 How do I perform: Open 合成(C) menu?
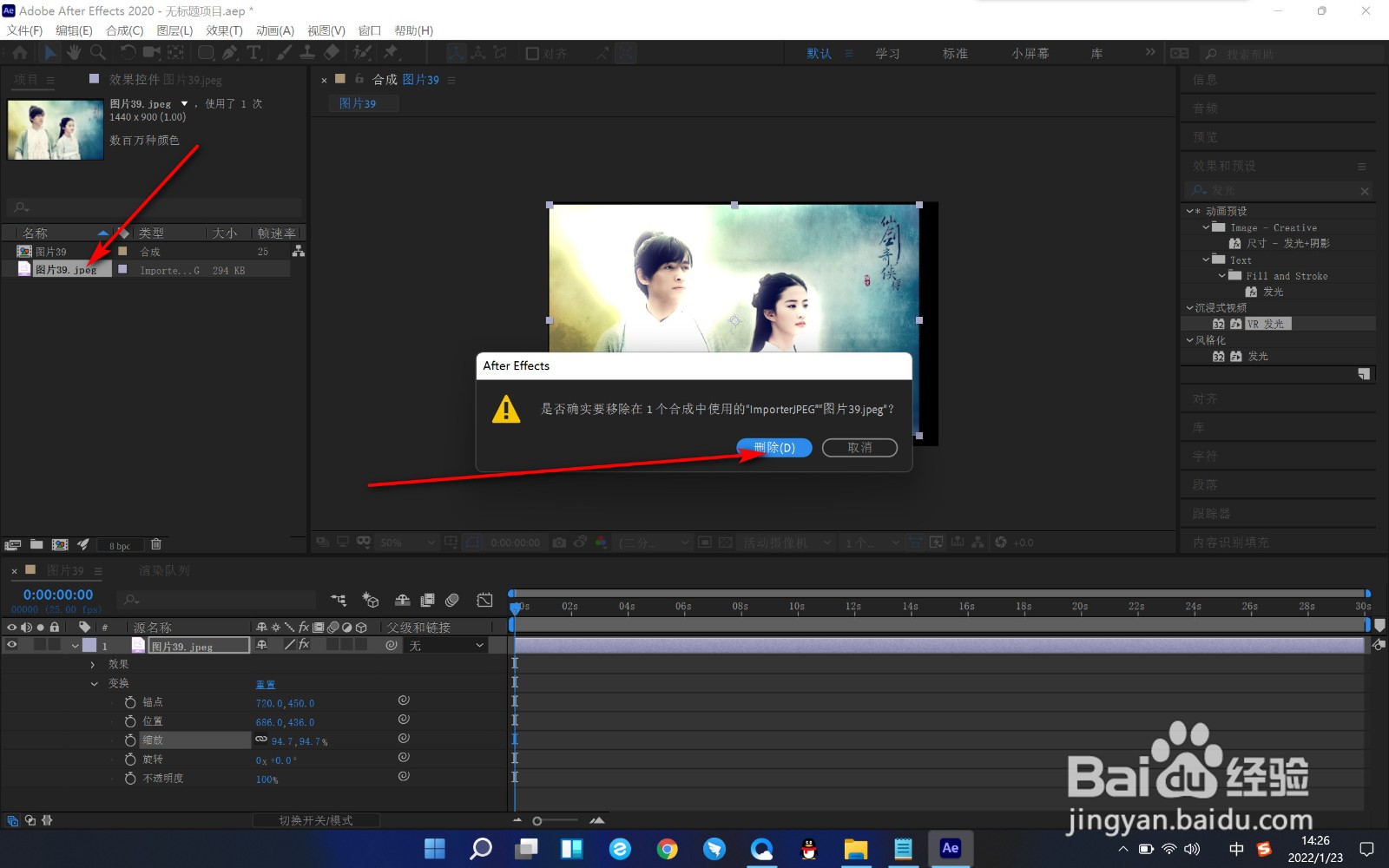124,30
